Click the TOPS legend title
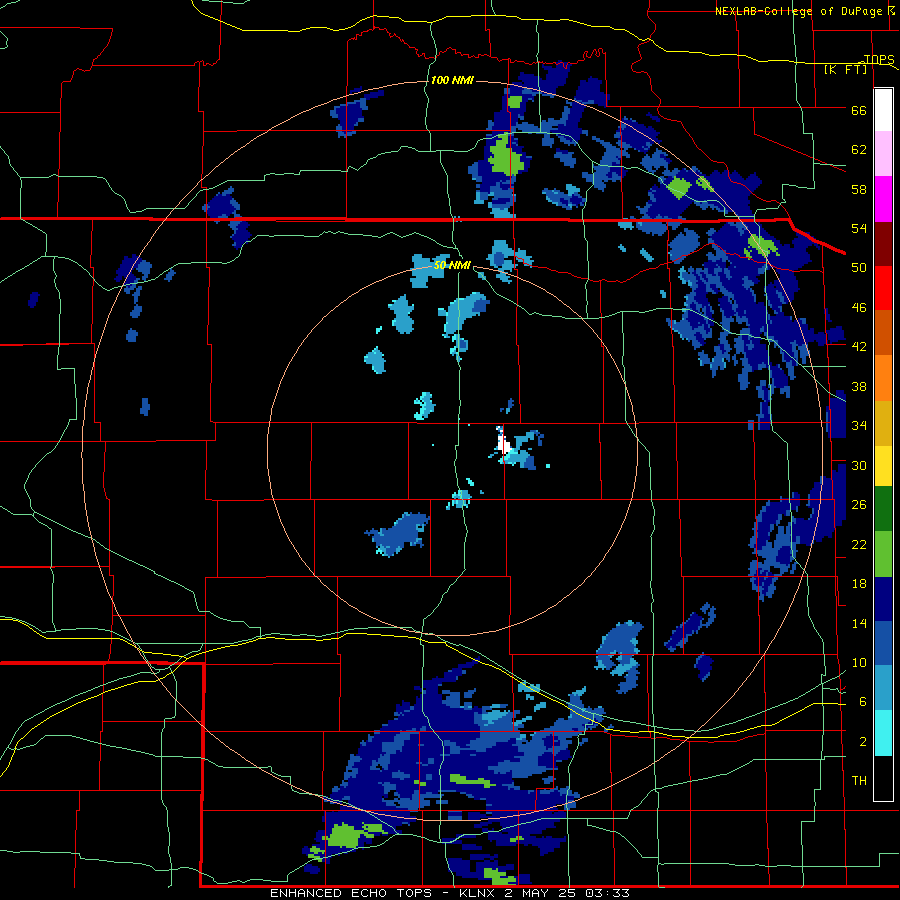900x900 pixels. click(x=879, y=59)
